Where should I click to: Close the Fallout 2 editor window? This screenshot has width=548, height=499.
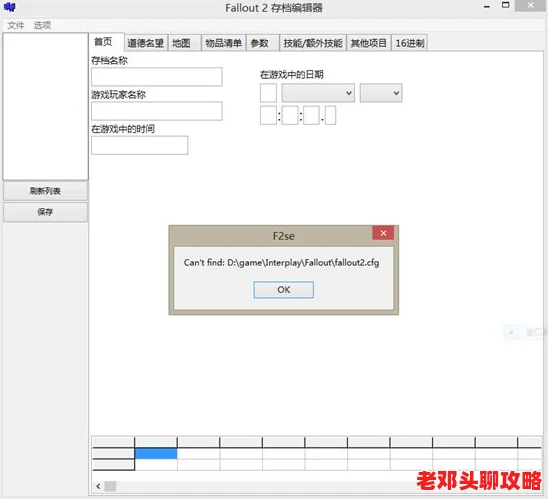pyautogui.click(x=531, y=6)
